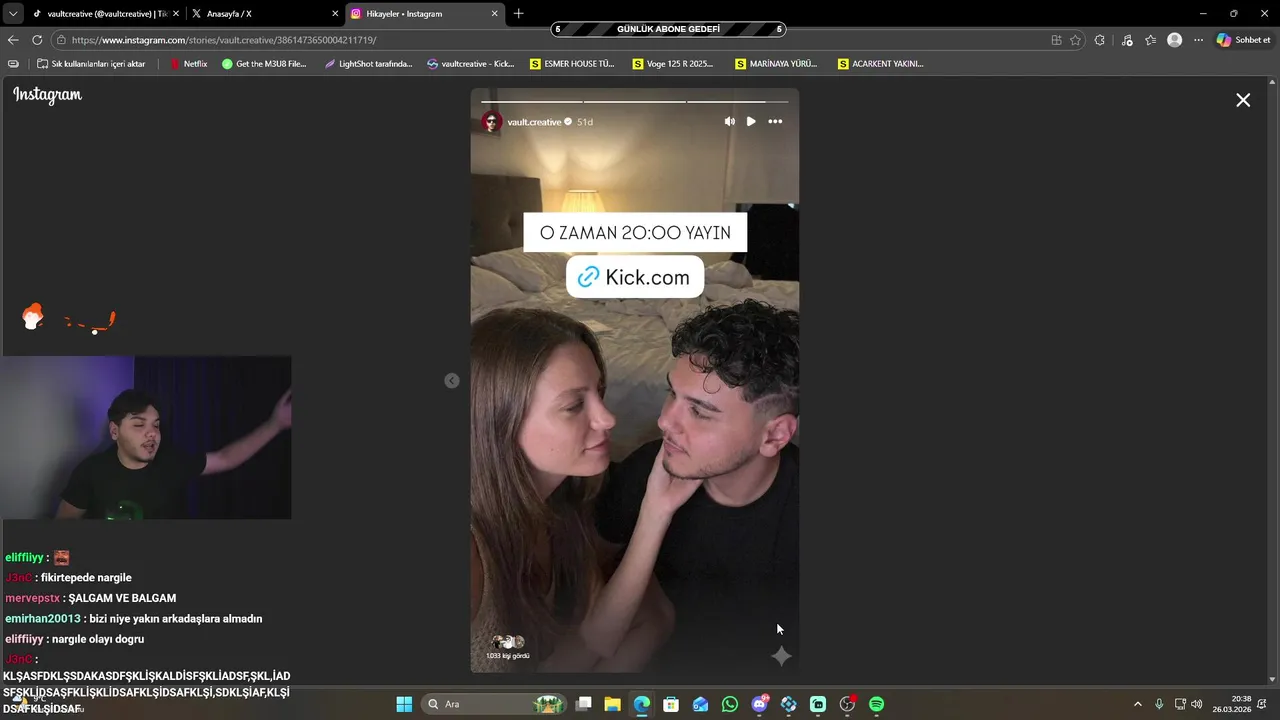Open the volume tray icon
The image size is (1280, 720).
click(x=1197, y=704)
